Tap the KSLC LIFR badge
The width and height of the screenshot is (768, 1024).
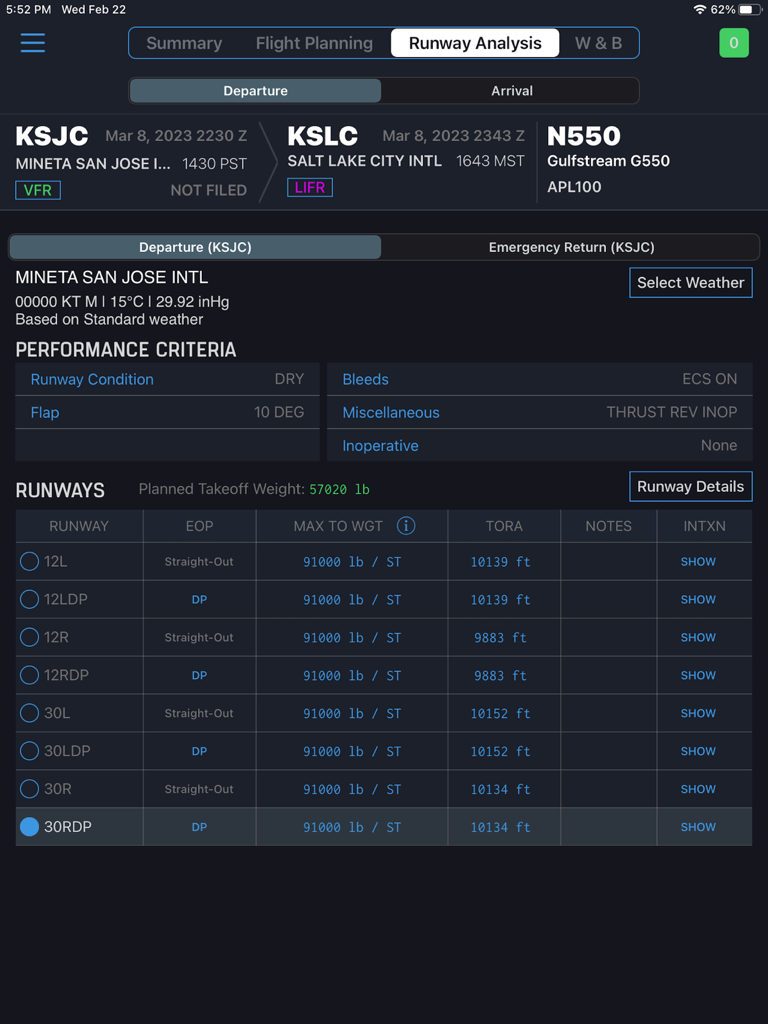pos(310,187)
